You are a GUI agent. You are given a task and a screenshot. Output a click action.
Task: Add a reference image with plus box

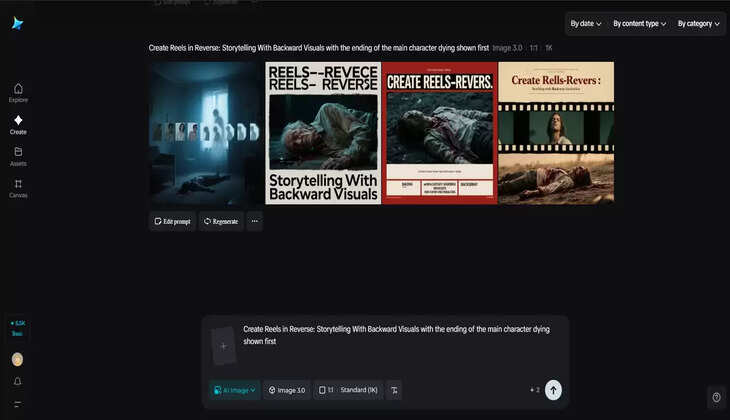[223, 346]
